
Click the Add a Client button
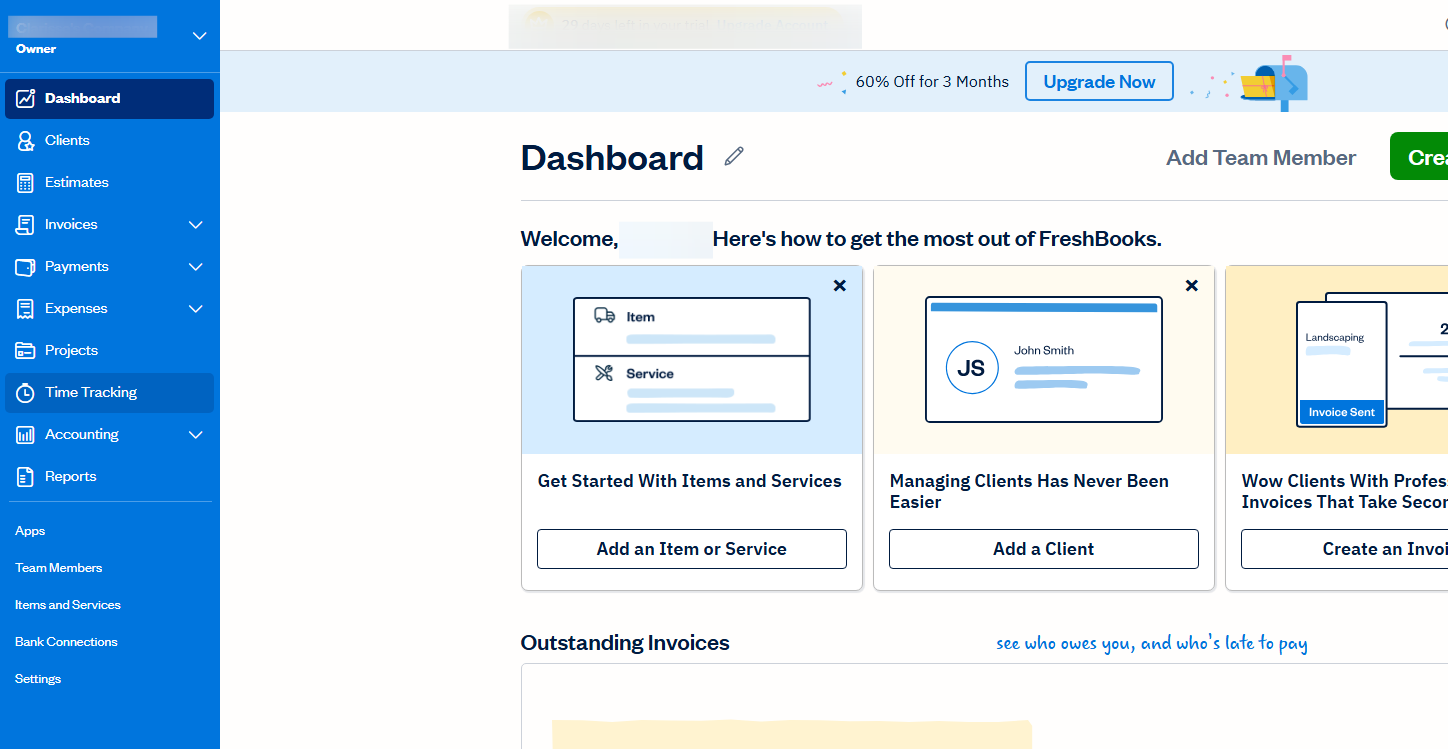1044,549
